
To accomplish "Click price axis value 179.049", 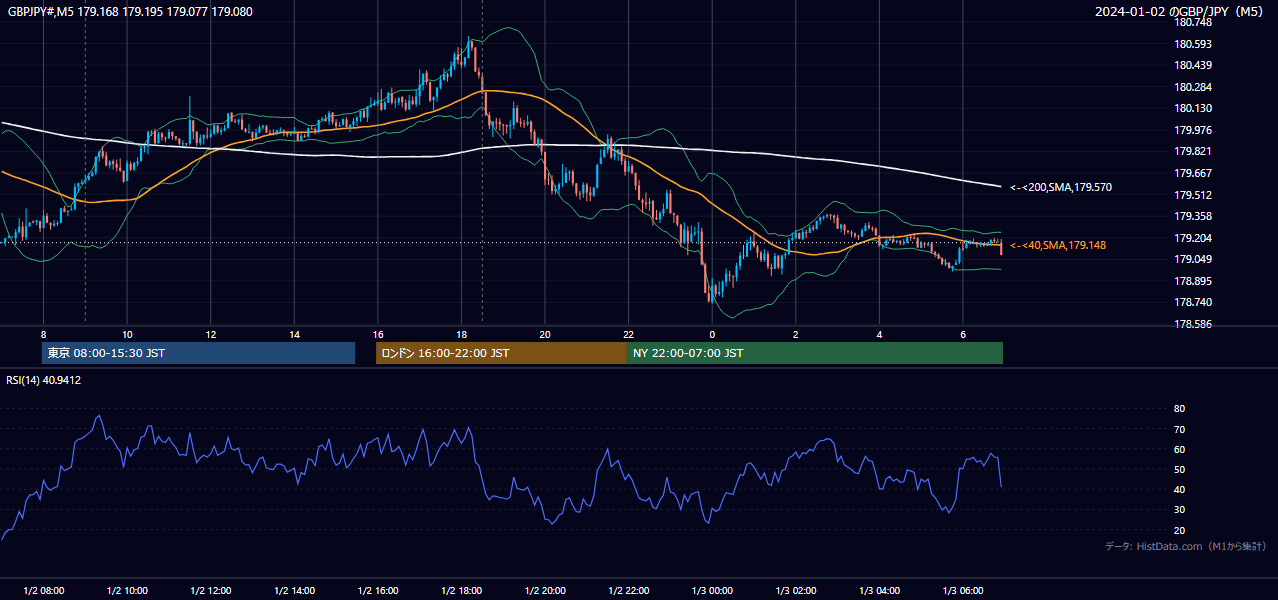I will pyautogui.click(x=1193, y=259).
